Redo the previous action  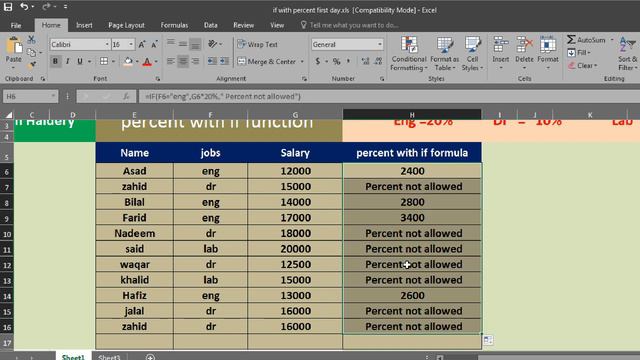click(46, 7)
